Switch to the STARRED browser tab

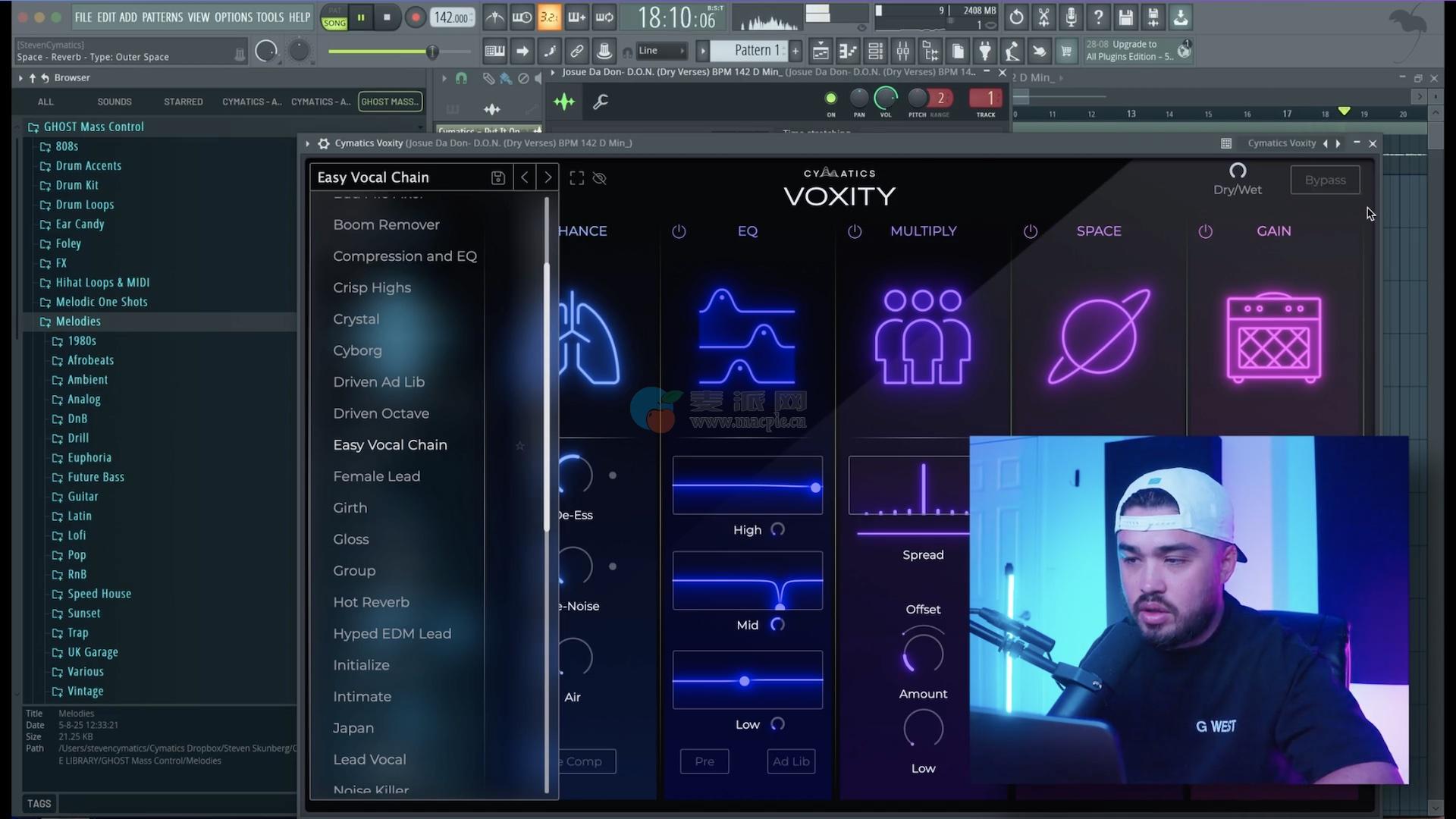coord(183,102)
